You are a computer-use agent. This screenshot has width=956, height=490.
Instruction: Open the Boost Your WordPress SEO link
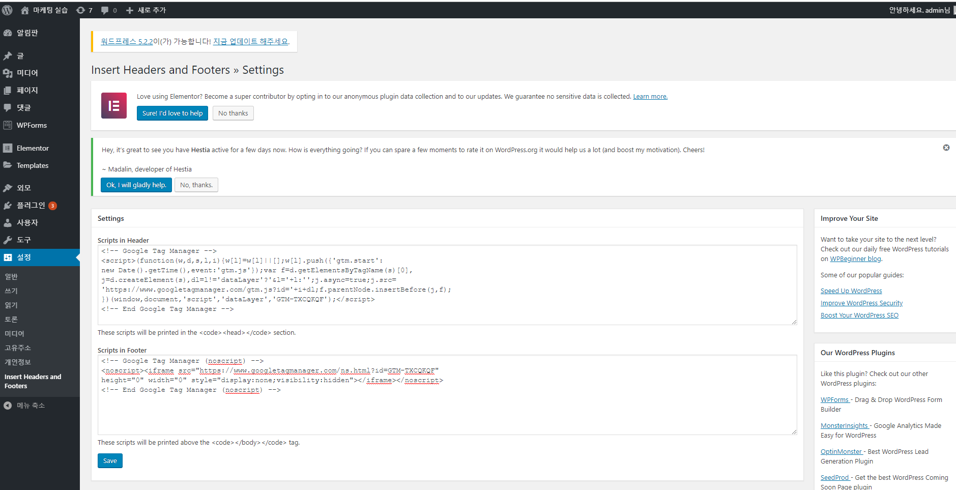tap(859, 315)
